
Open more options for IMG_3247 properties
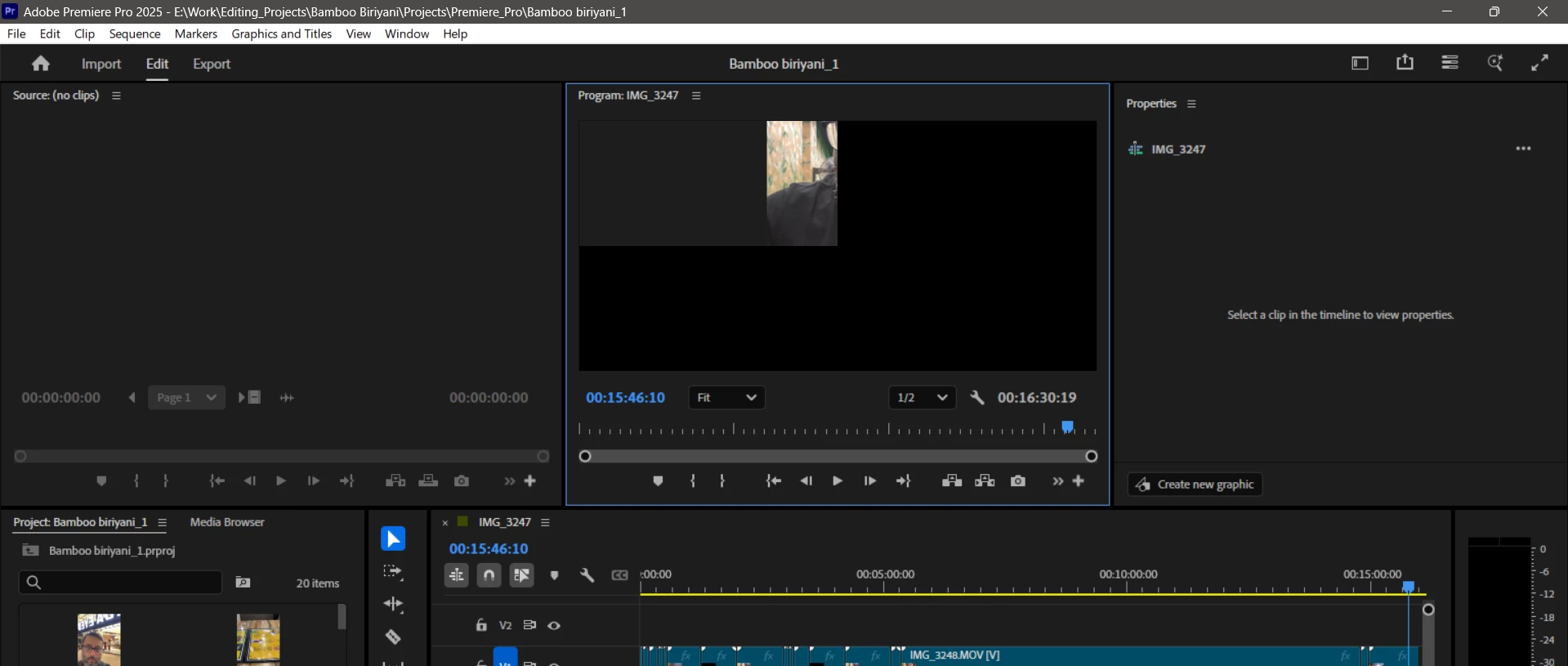tap(1523, 149)
